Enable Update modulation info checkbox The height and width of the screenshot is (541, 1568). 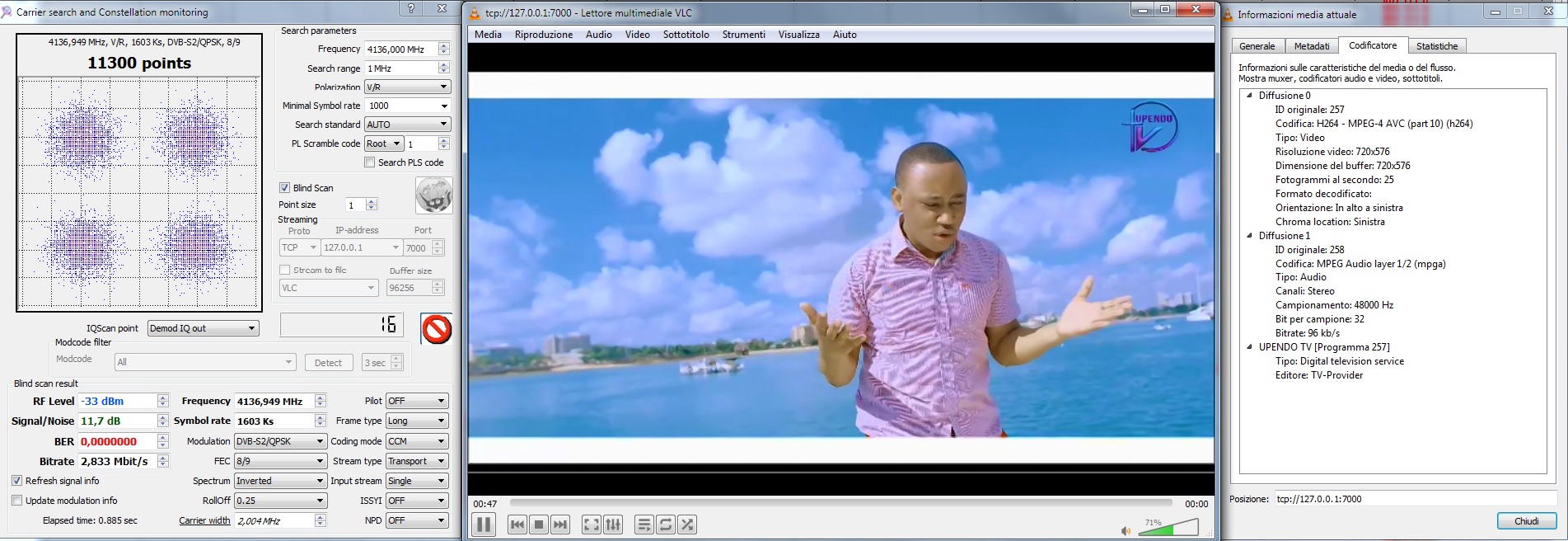click(x=16, y=501)
